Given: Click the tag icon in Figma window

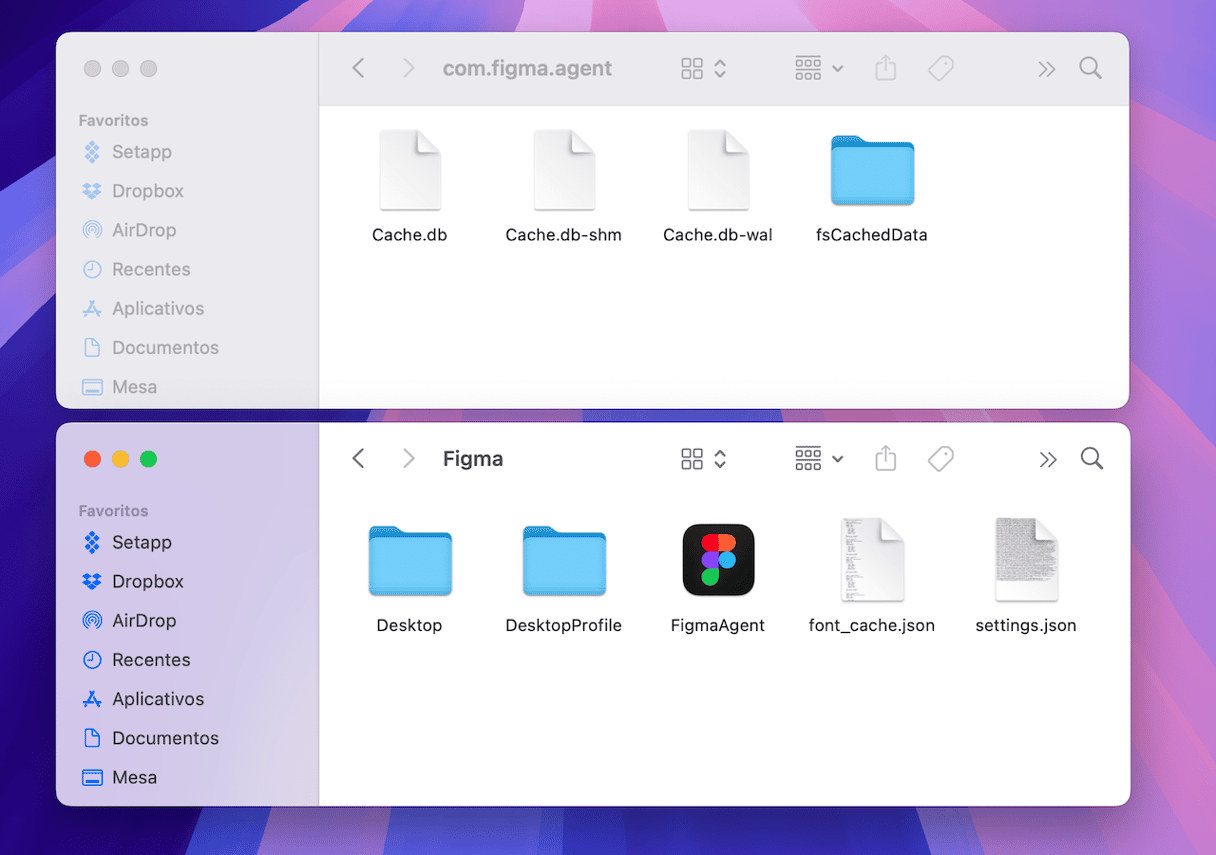Looking at the screenshot, I should coord(940,459).
